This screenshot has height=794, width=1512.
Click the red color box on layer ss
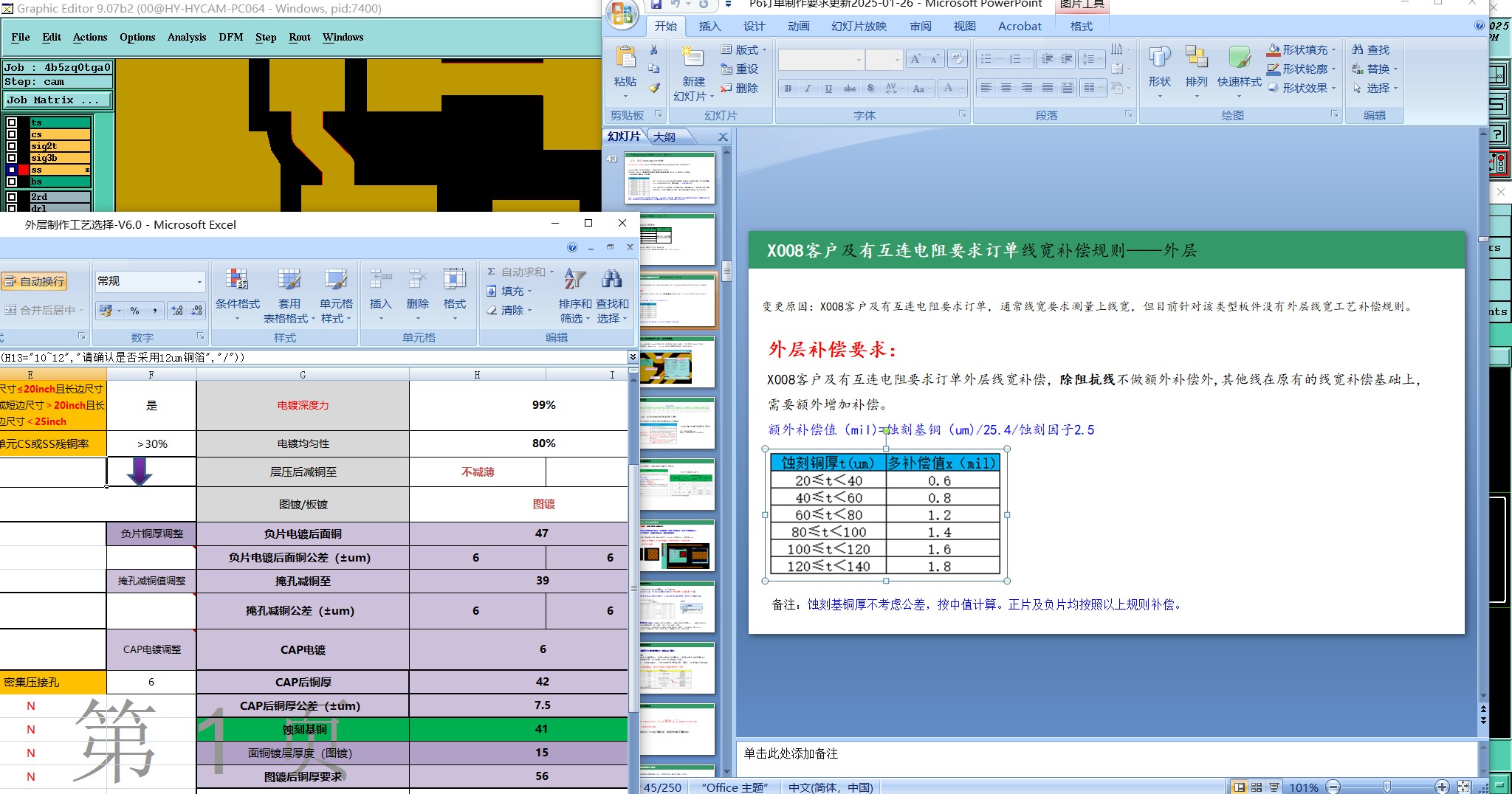24,170
